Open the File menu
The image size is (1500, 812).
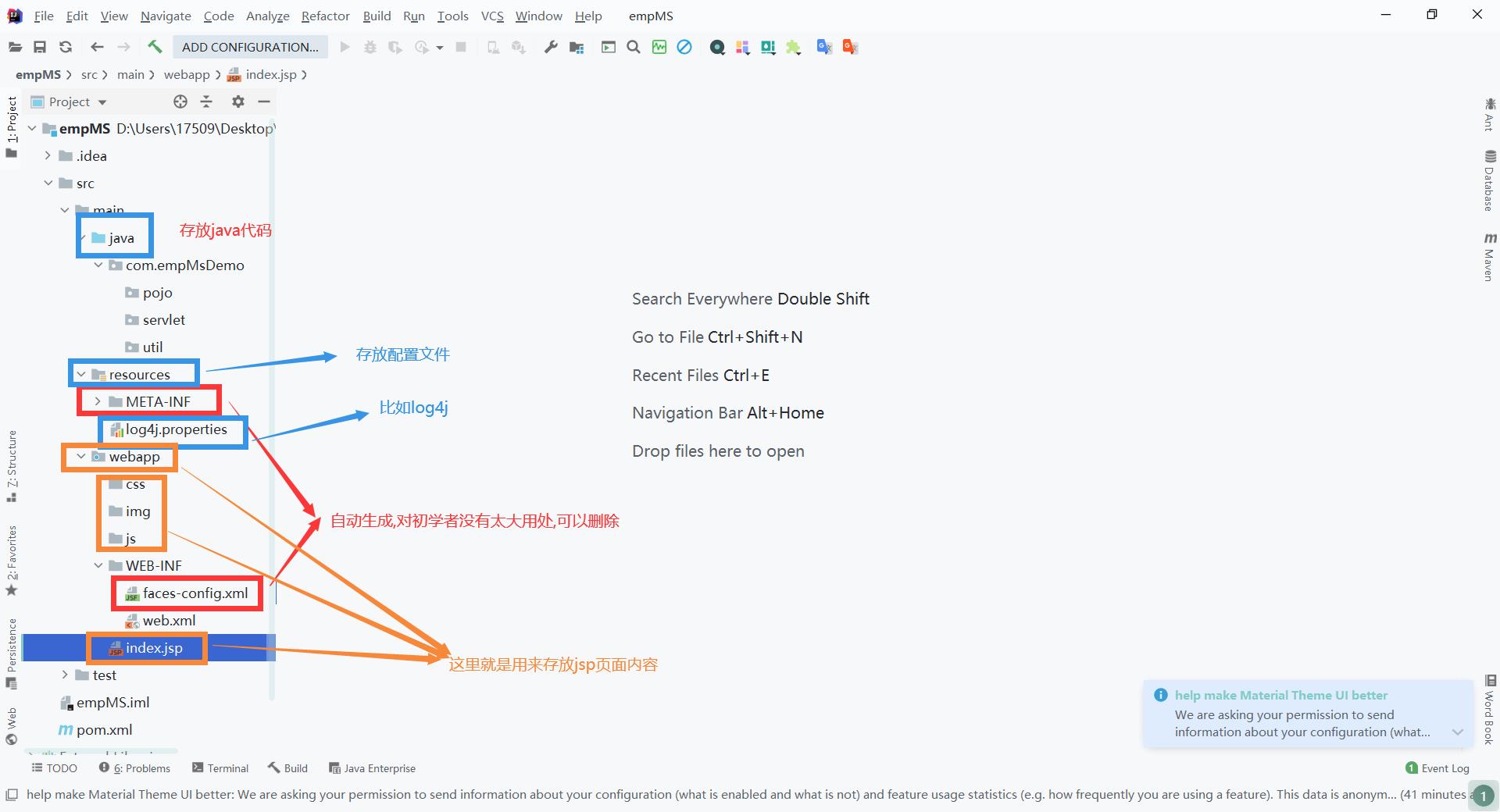(44, 16)
